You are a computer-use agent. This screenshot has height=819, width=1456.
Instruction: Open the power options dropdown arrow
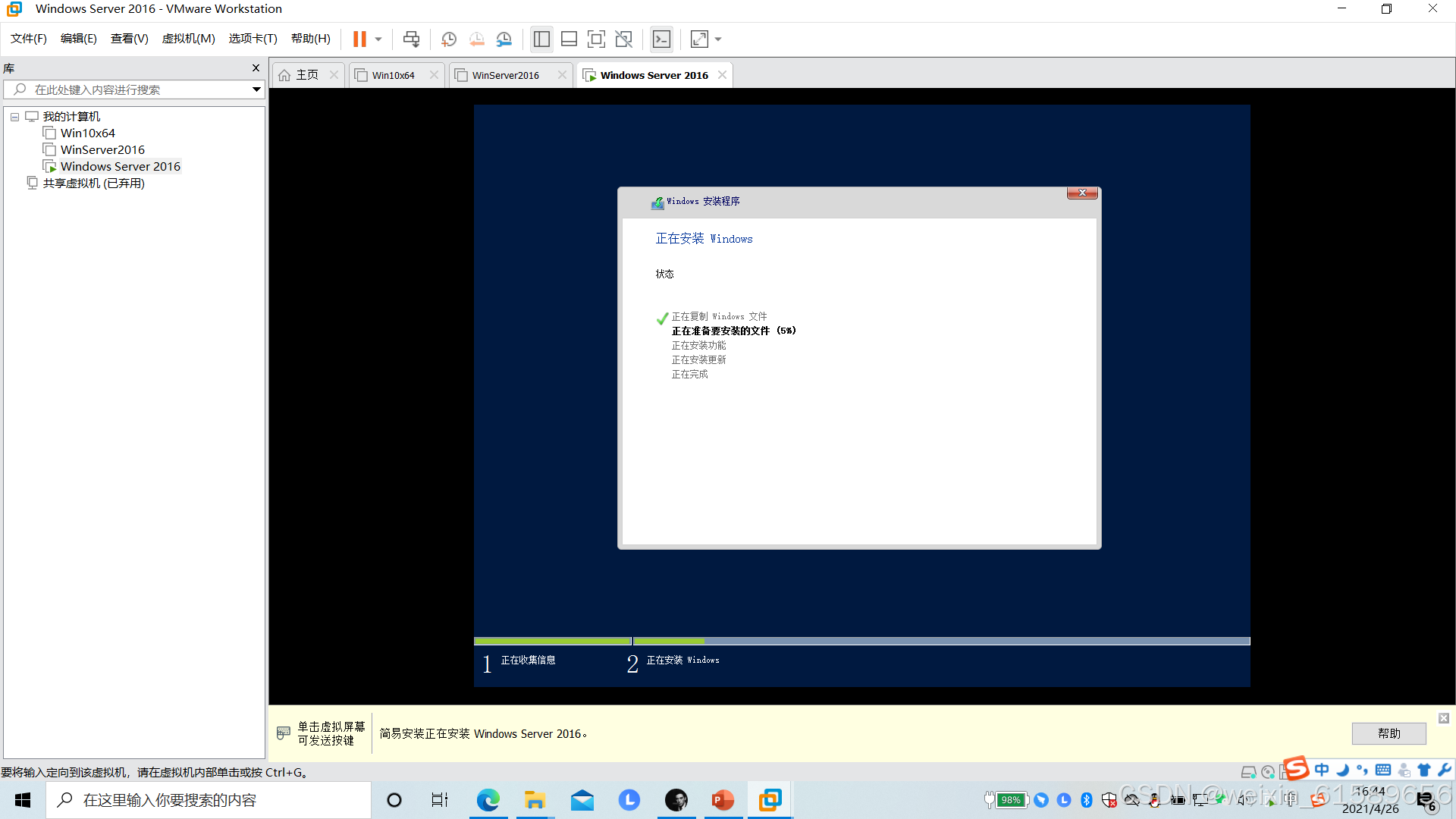[378, 39]
